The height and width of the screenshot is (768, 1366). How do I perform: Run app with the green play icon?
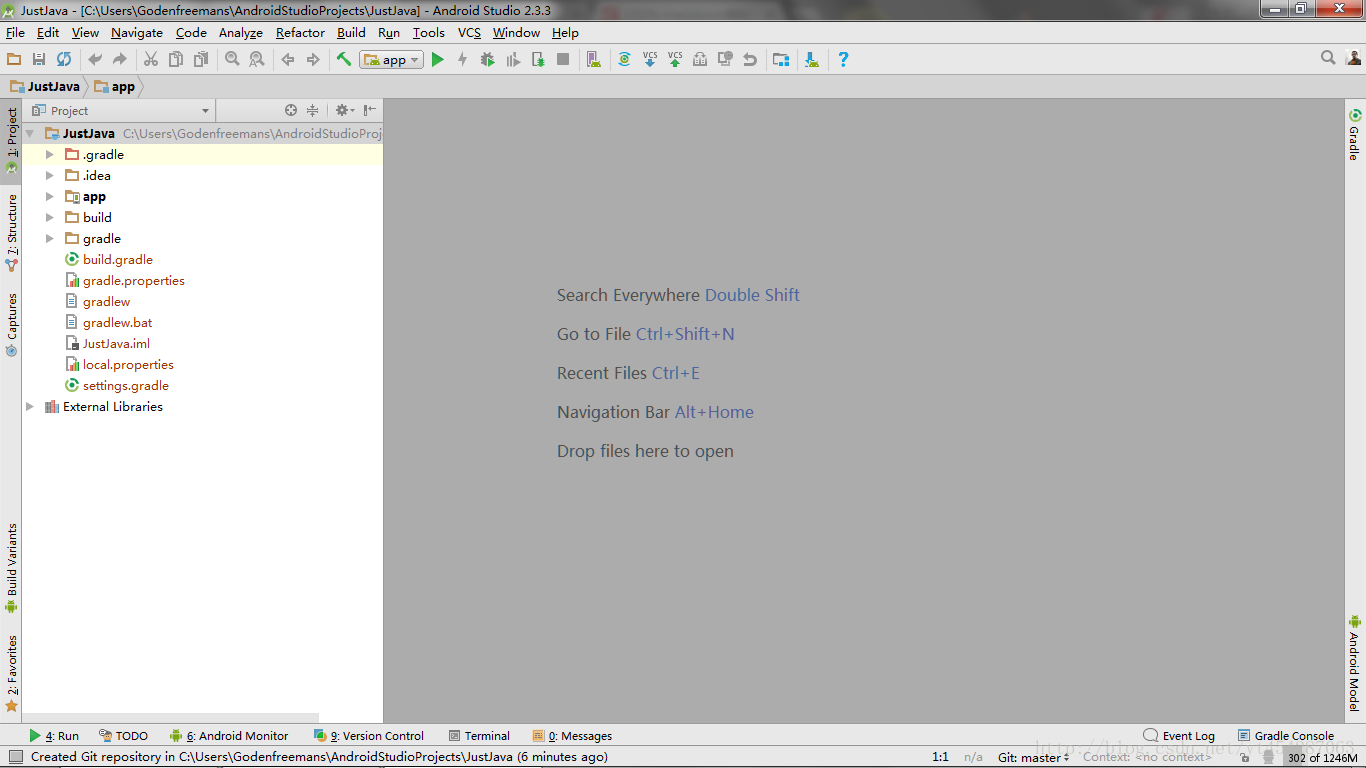tap(437, 60)
